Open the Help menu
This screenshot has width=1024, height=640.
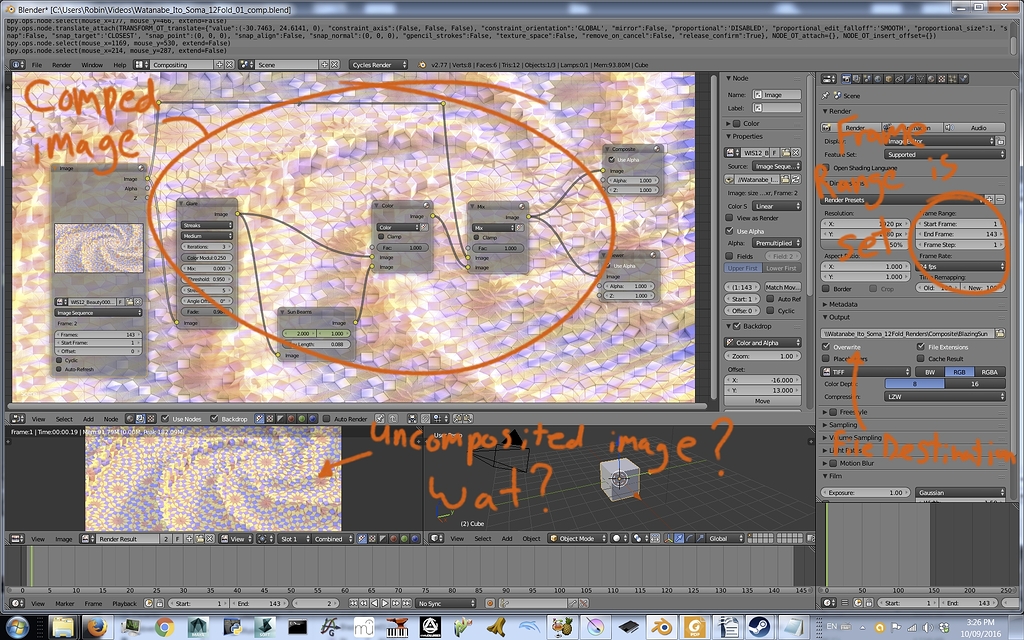[x=120, y=65]
